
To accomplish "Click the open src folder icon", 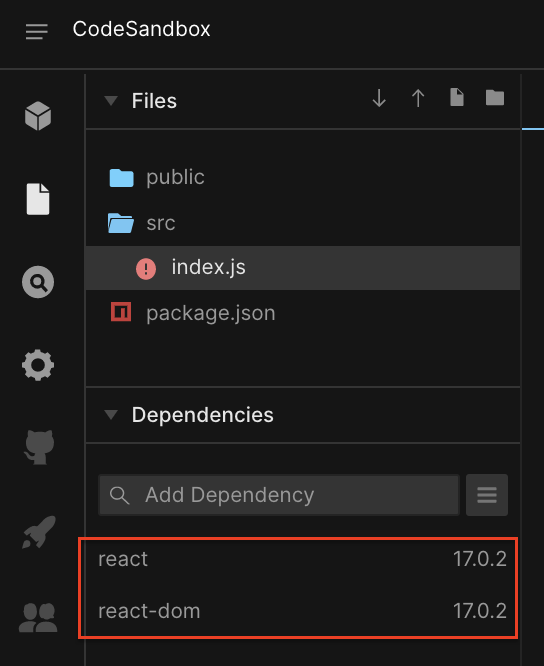I will click(121, 223).
